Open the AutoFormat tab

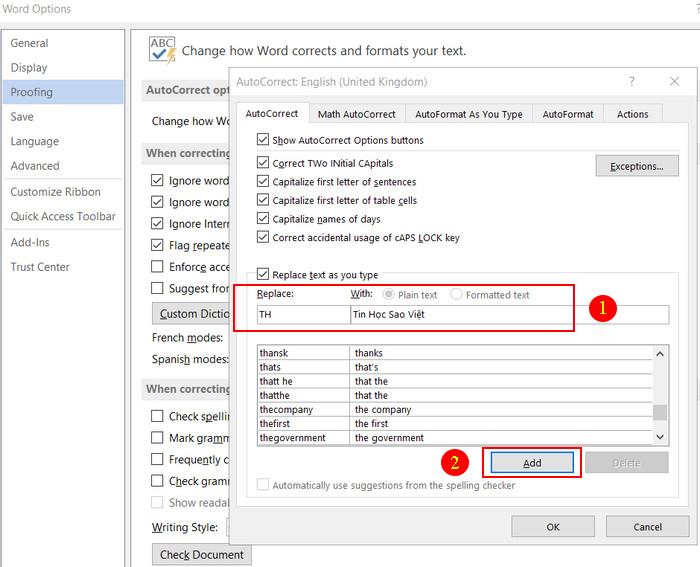568,114
